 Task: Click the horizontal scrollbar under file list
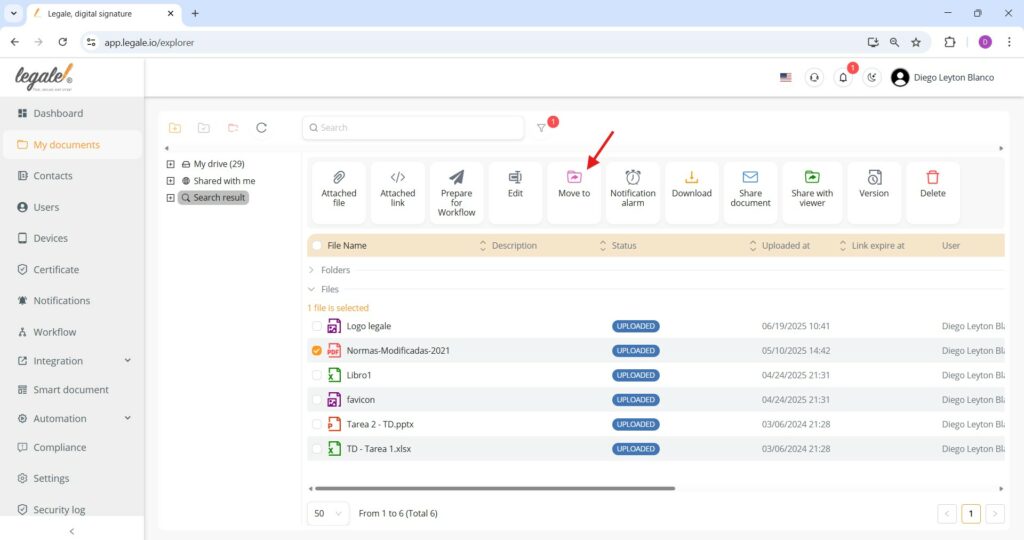[x=495, y=488]
